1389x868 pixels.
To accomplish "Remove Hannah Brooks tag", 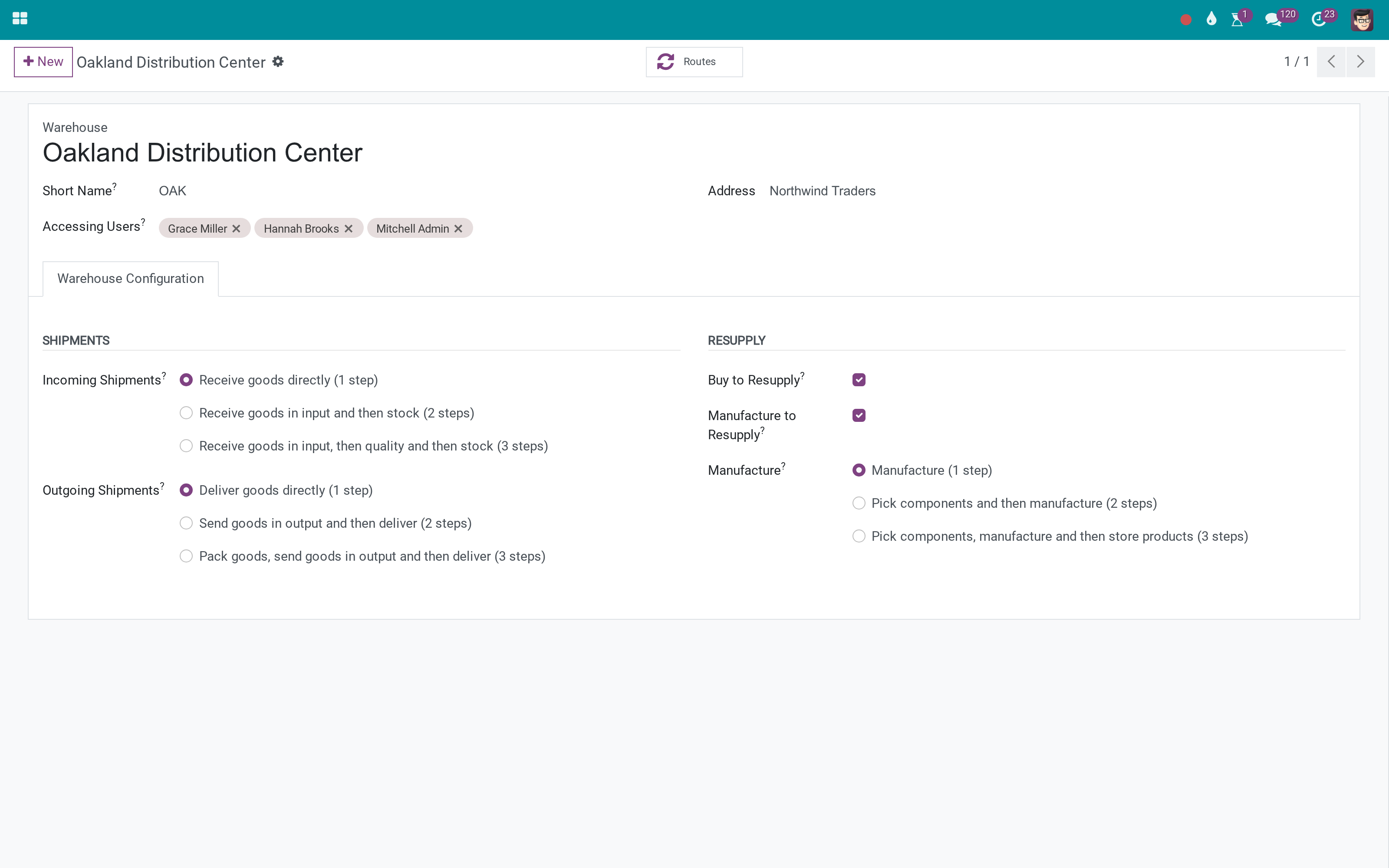I will (x=349, y=228).
